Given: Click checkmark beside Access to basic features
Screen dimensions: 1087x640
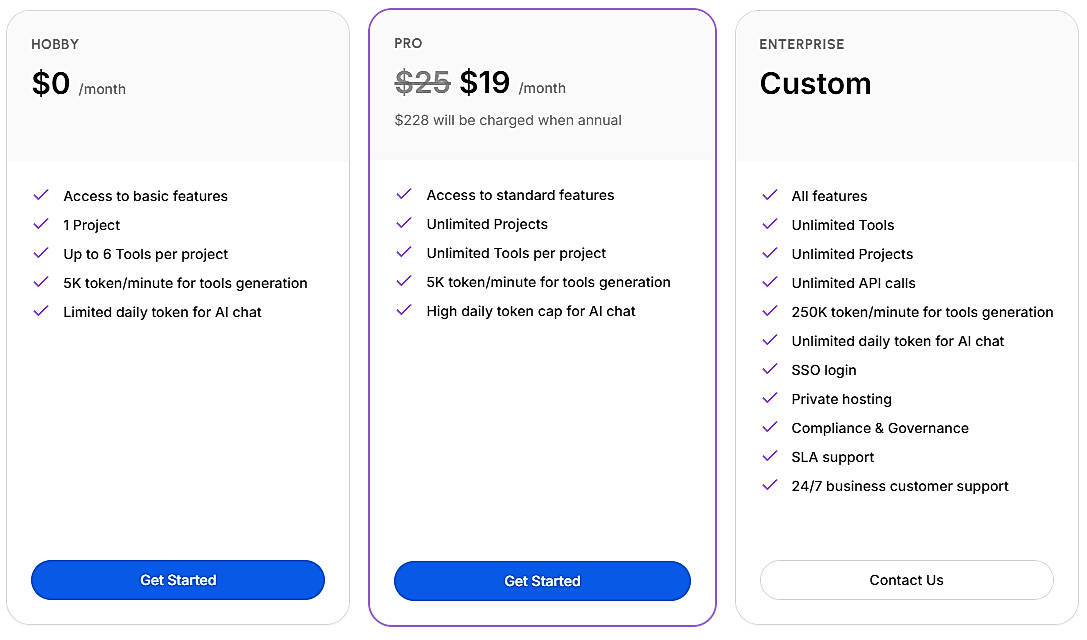Looking at the screenshot, I should coord(41,195).
